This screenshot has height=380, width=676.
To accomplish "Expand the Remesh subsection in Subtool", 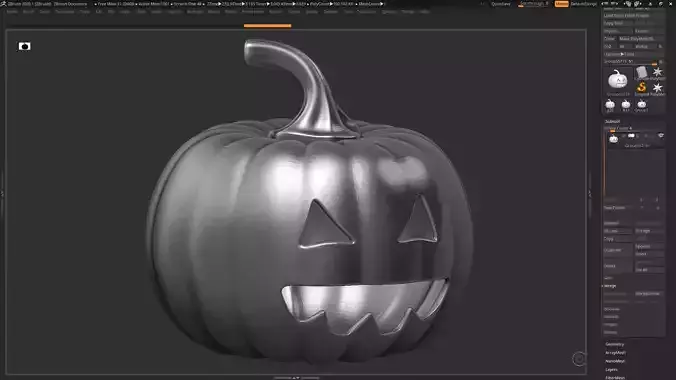I will pos(611,317).
